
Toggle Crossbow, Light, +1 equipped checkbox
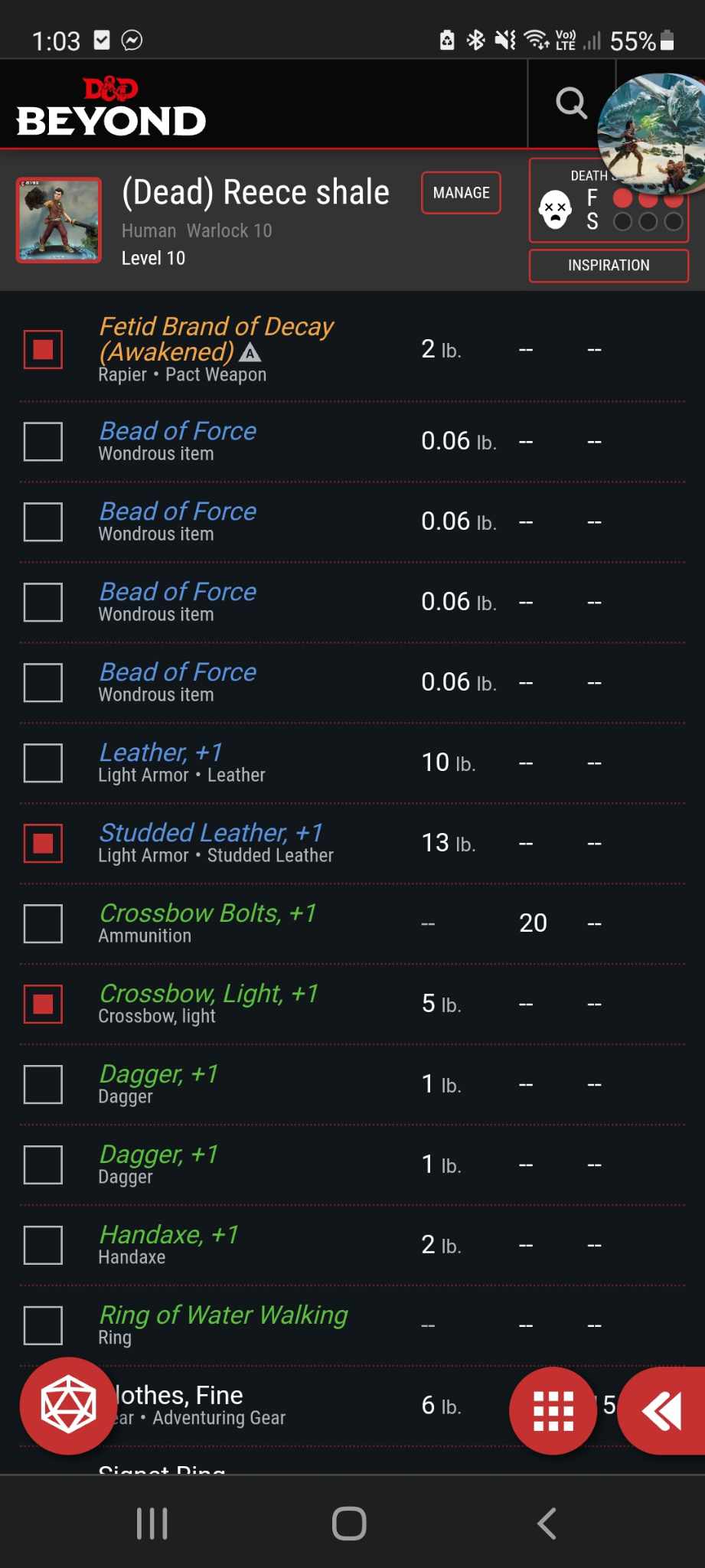[x=43, y=1004]
